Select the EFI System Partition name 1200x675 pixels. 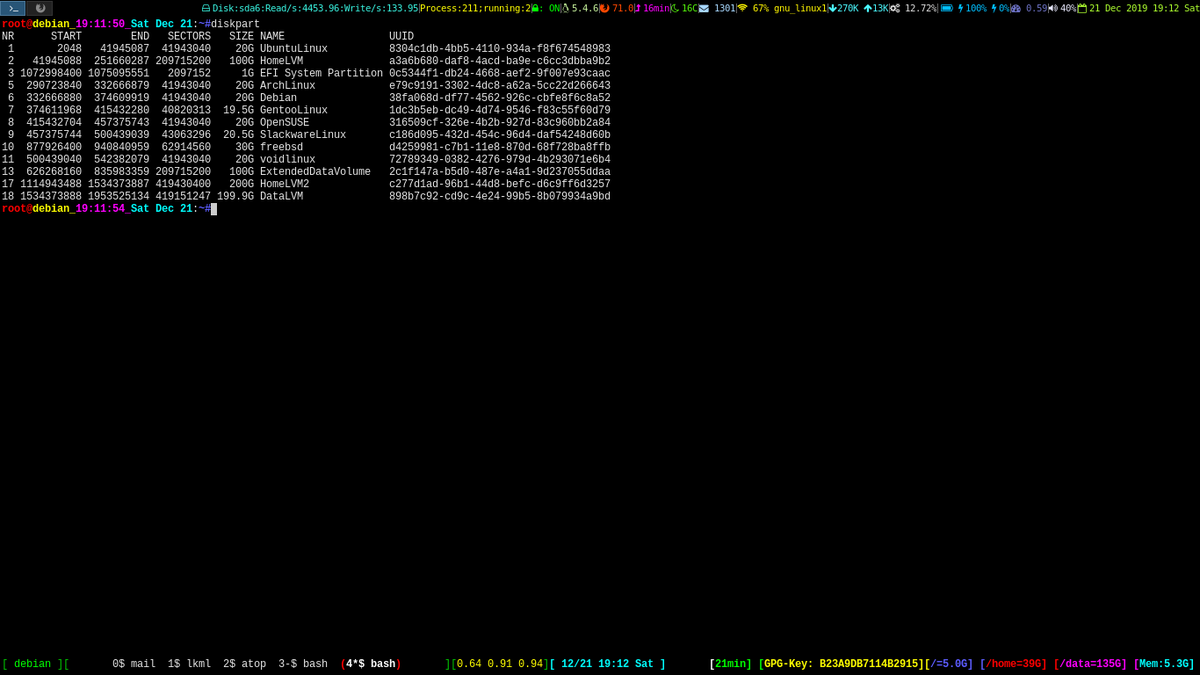point(321,73)
